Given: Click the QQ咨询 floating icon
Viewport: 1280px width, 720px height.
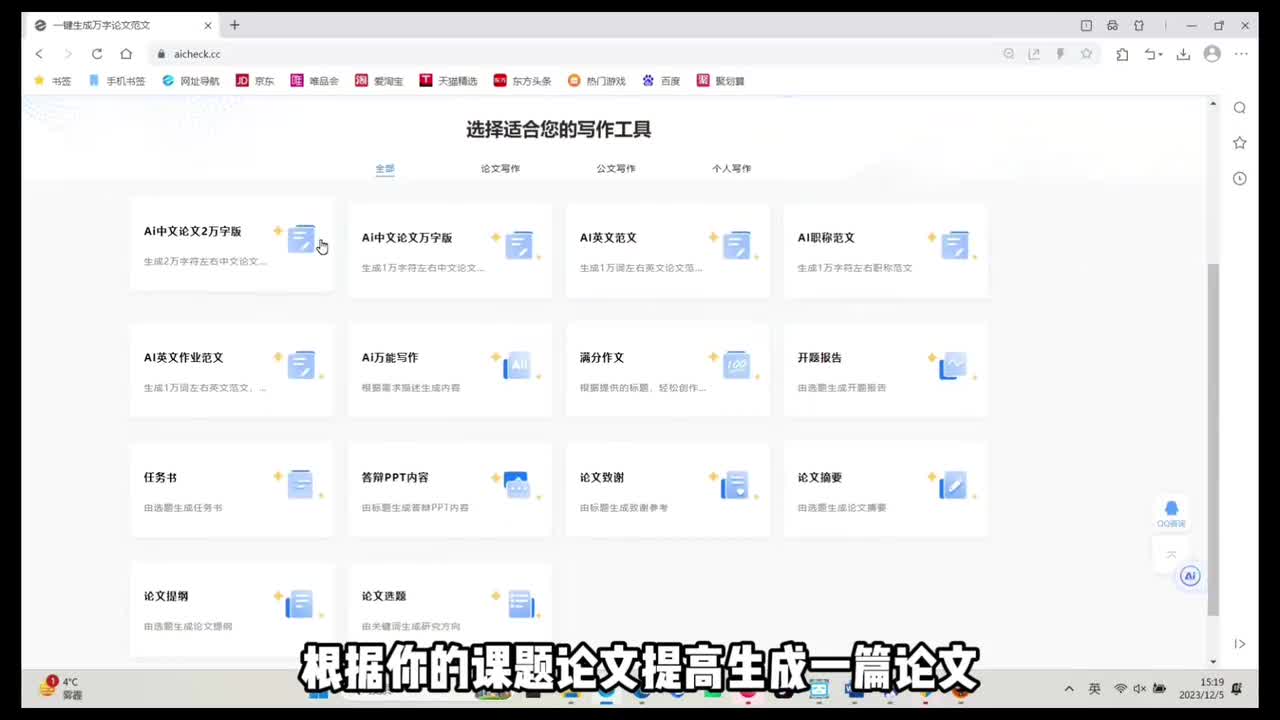Looking at the screenshot, I should click(1171, 512).
